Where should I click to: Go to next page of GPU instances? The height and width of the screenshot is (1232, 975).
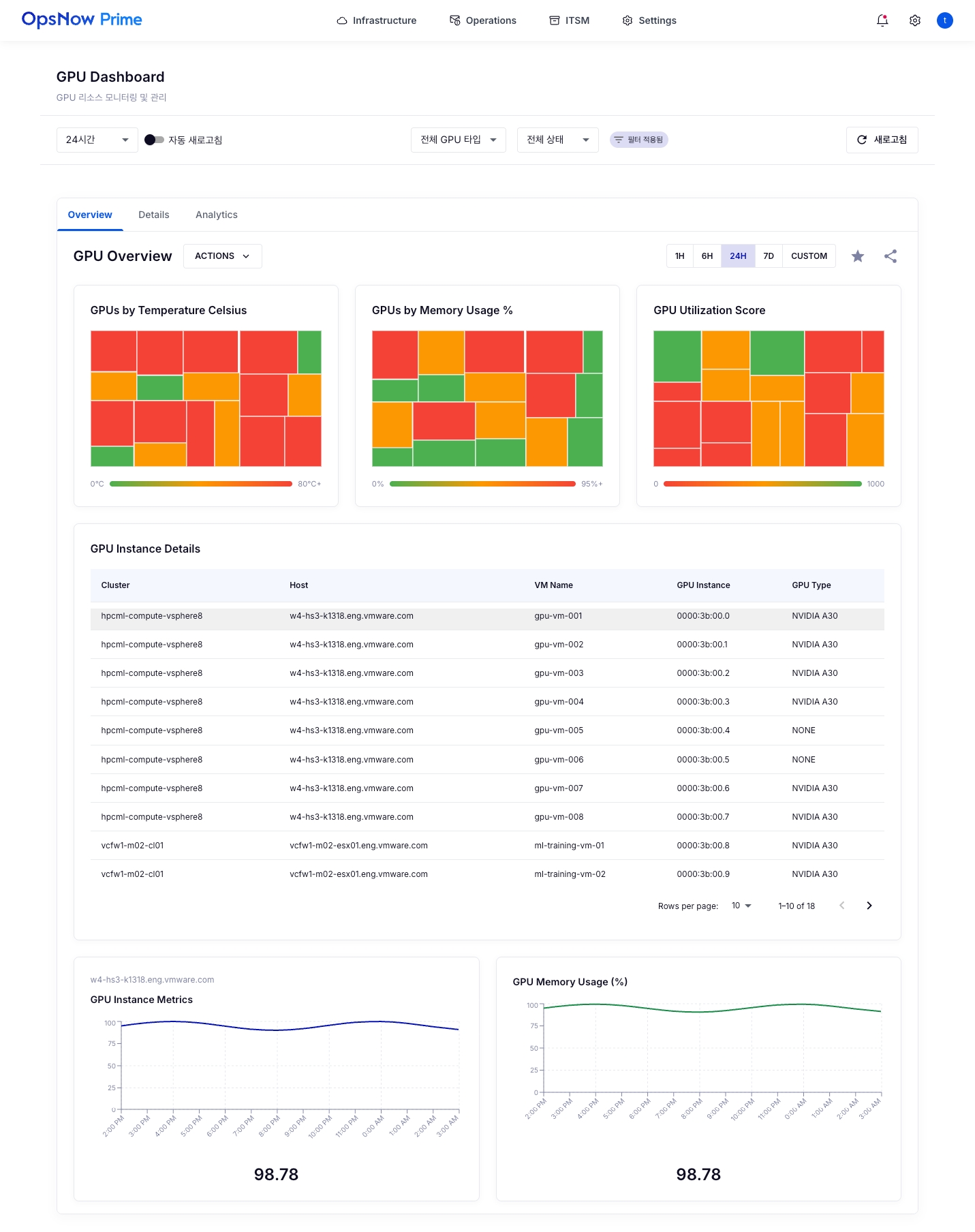click(869, 906)
